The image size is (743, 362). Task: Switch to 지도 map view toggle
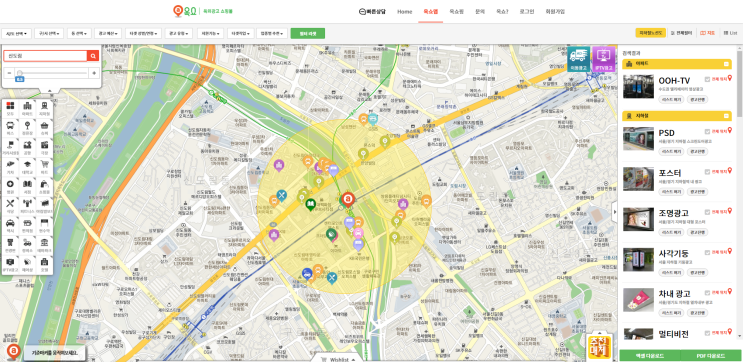(x=707, y=33)
